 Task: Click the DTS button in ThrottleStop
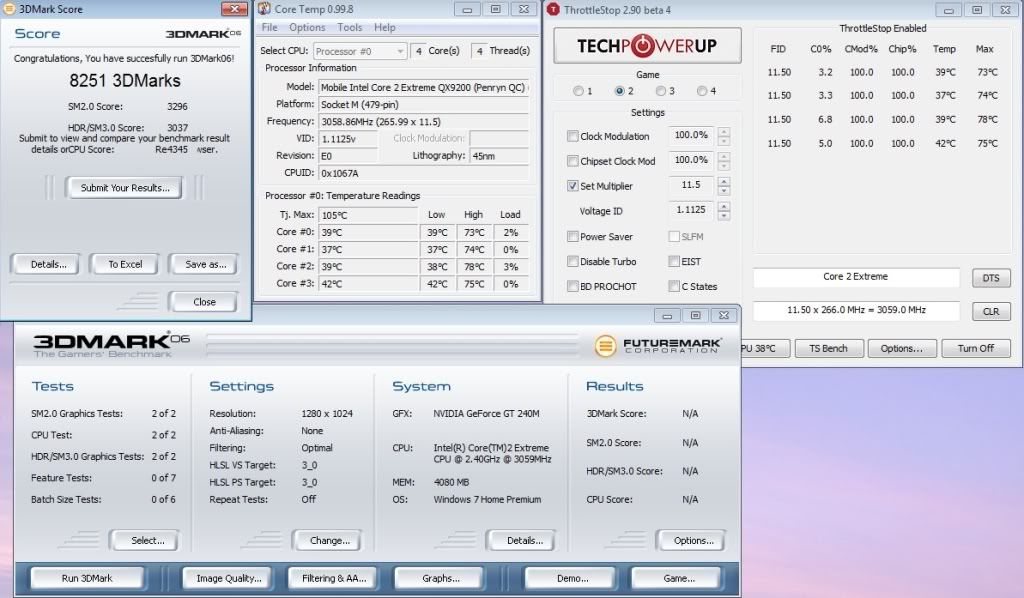click(x=991, y=277)
